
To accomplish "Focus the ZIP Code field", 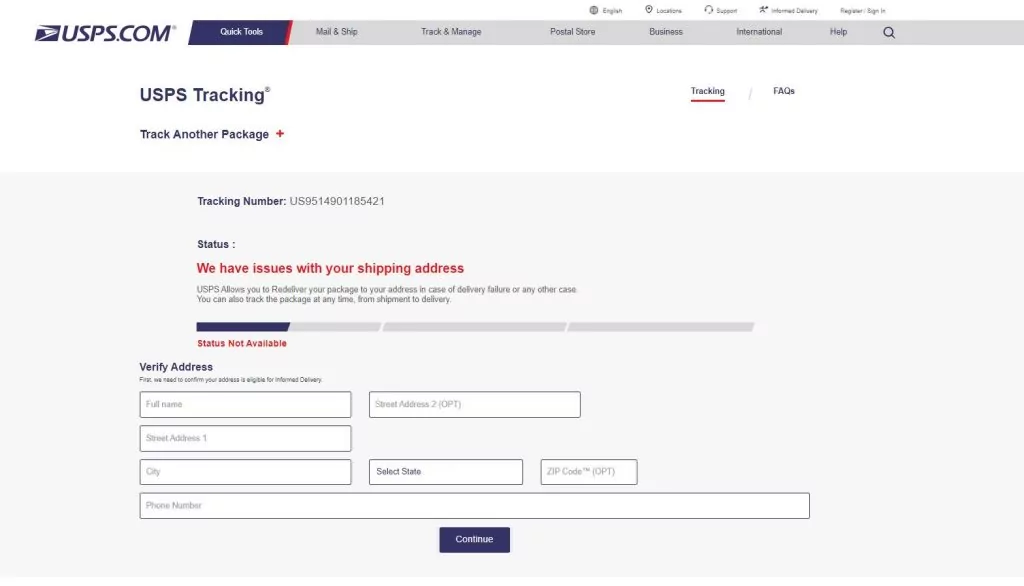I will point(588,472).
